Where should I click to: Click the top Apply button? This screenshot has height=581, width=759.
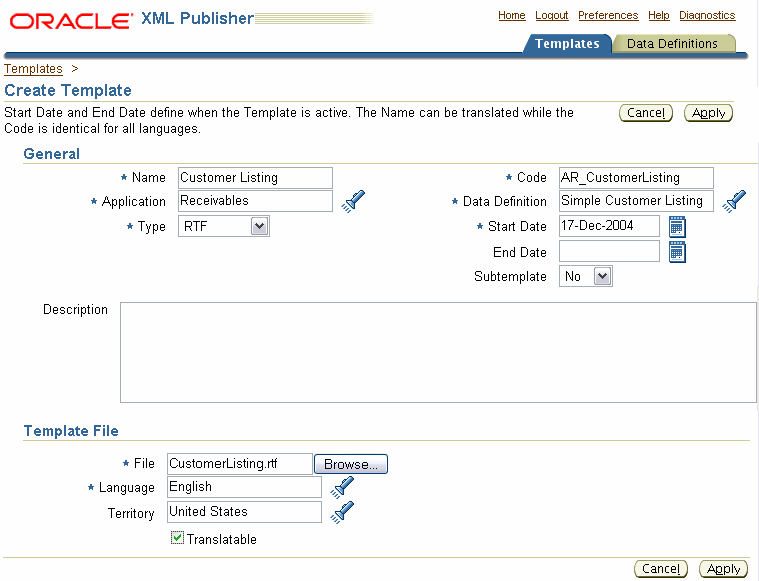coord(708,113)
